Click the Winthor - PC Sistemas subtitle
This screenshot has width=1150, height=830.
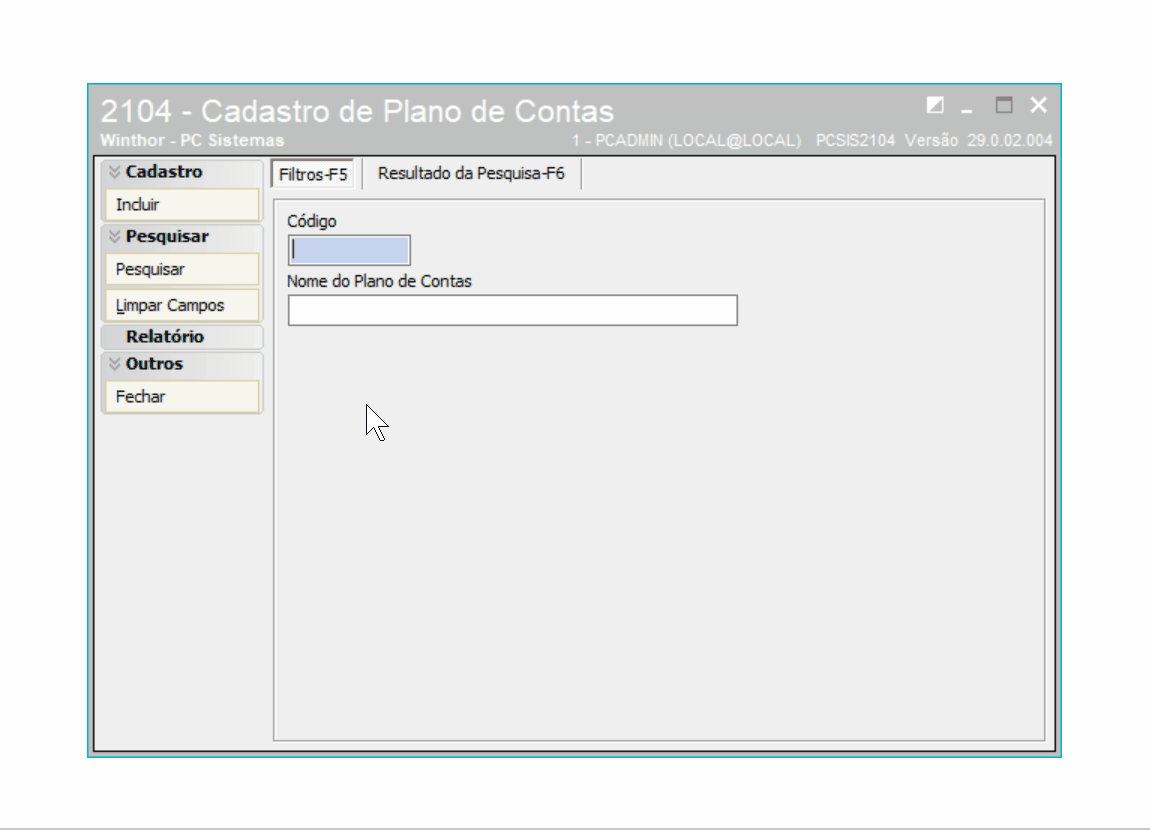click(x=192, y=140)
